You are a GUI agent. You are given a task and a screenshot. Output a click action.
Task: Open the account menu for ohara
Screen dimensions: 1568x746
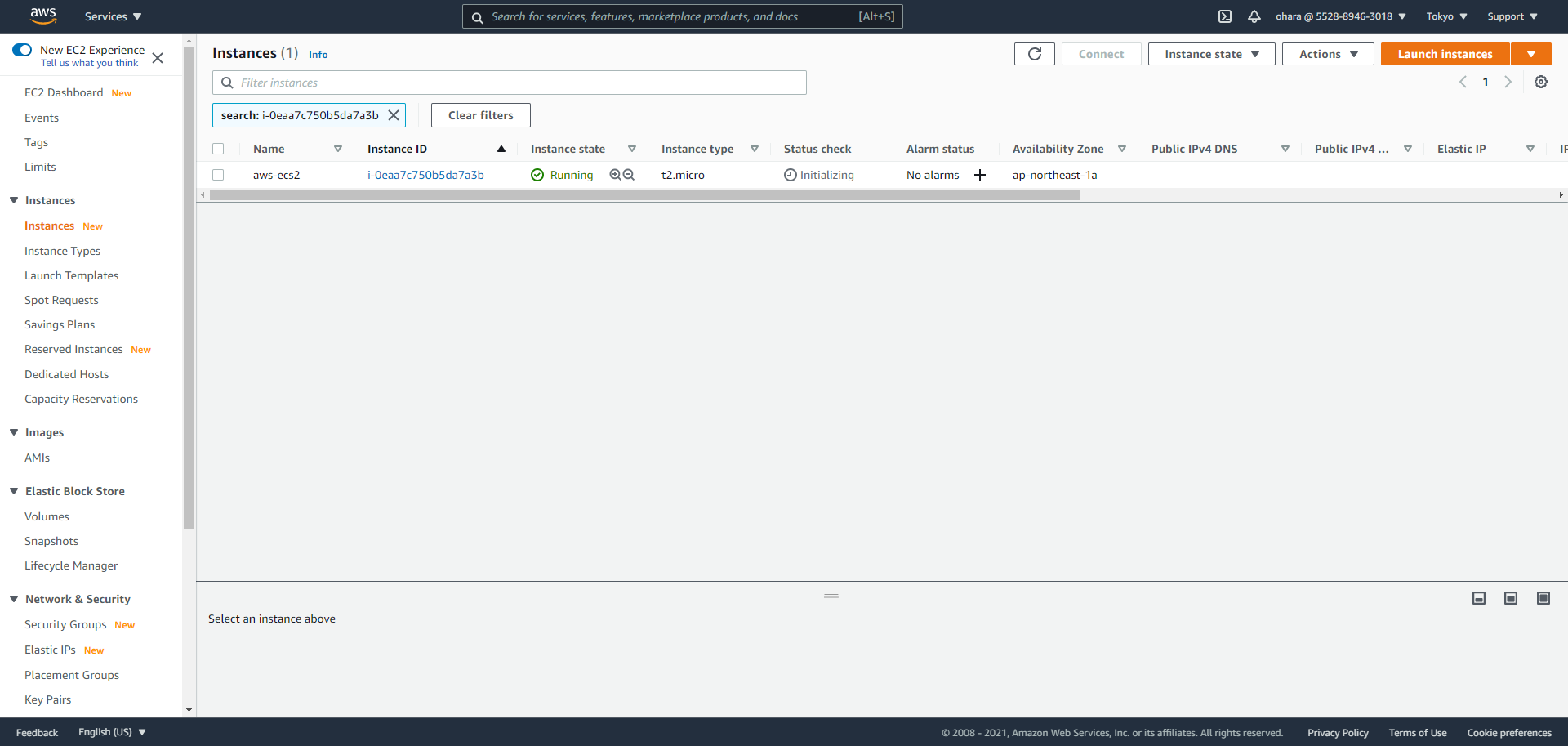[1341, 16]
